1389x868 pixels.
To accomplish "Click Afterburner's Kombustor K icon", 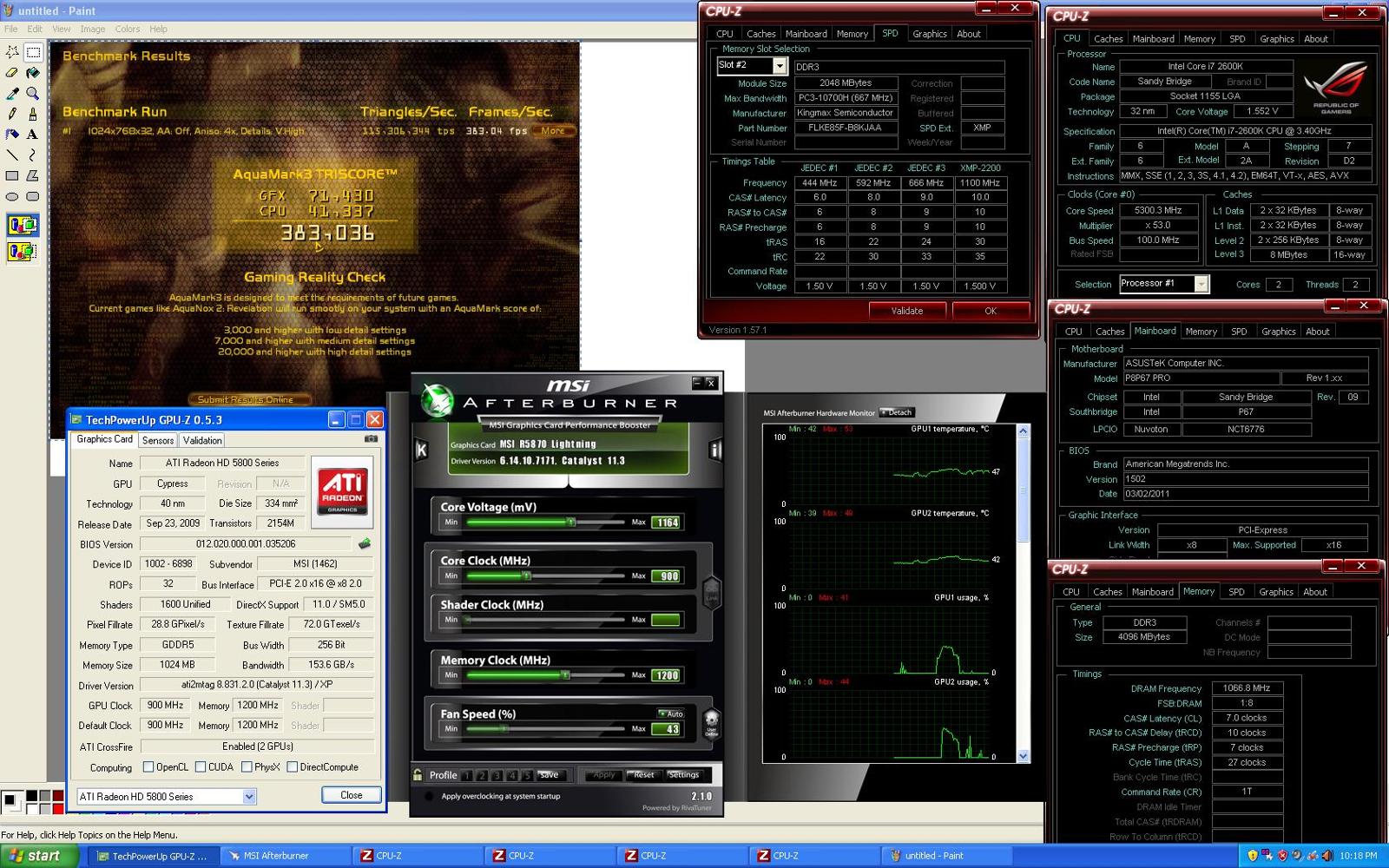I will point(422,450).
